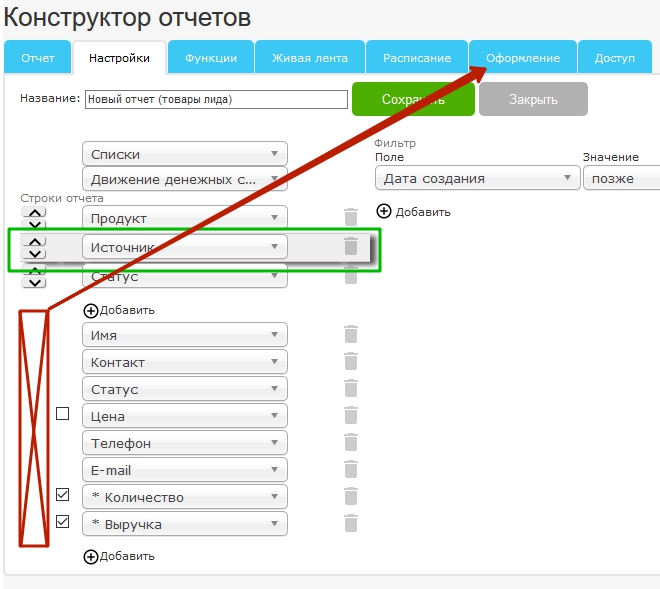Toggle the checkbox beside * Выручка

coord(62,522)
